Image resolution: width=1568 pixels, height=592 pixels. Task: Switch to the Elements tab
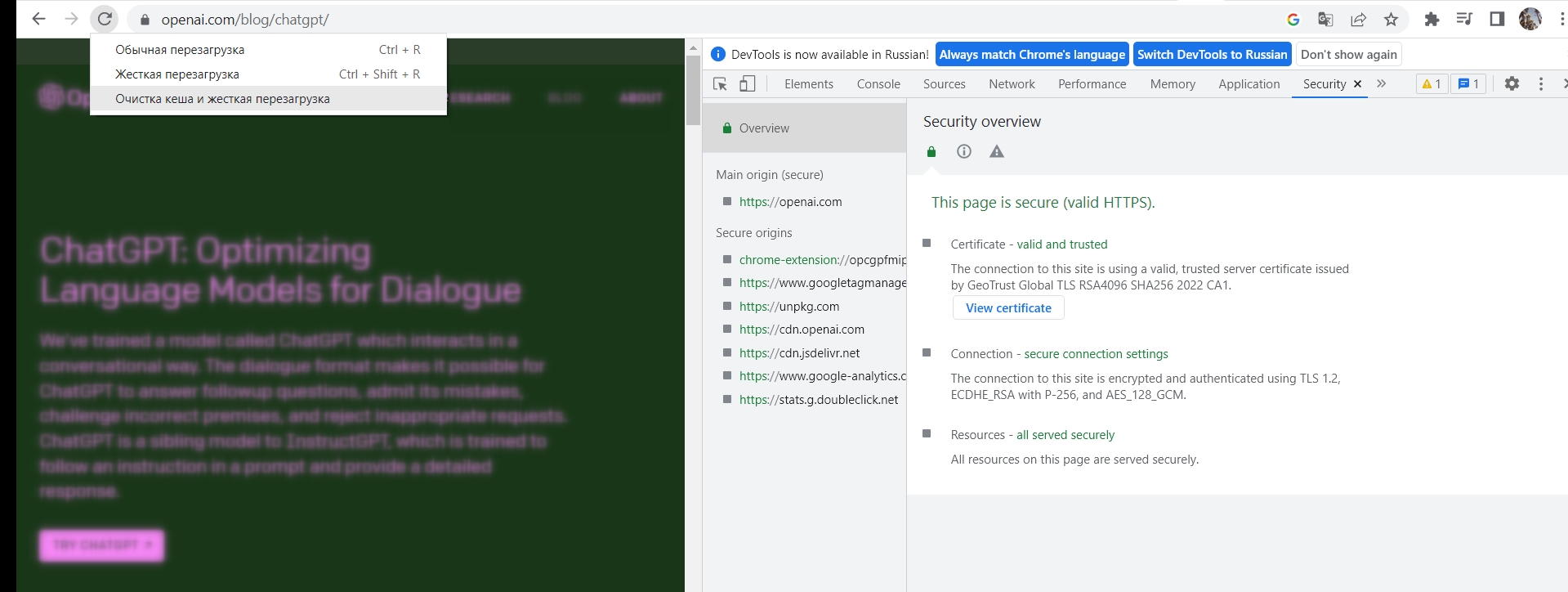tap(809, 83)
